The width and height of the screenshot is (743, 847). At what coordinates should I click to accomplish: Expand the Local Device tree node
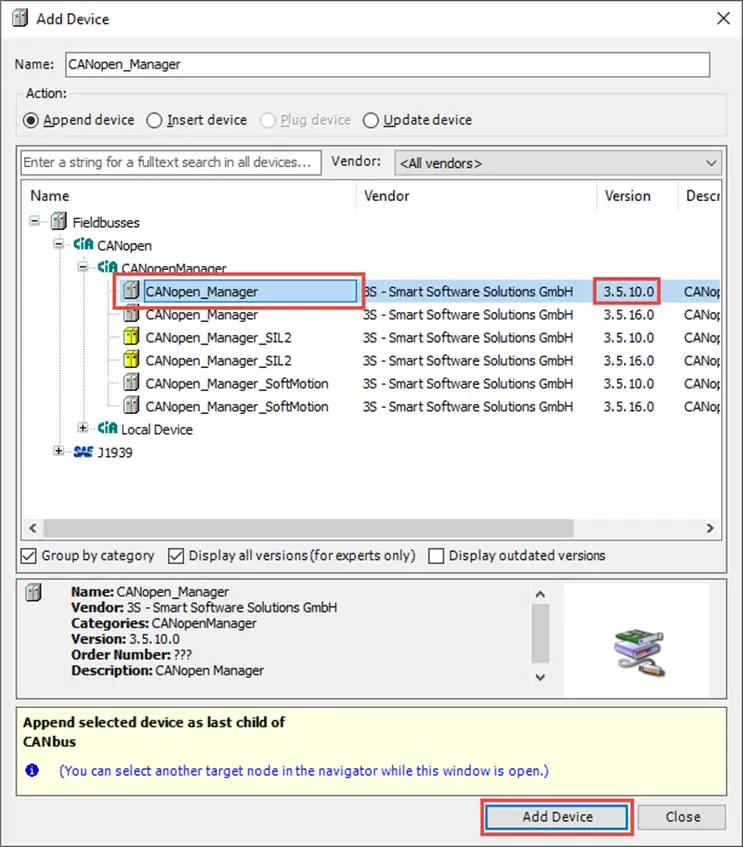(83, 428)
